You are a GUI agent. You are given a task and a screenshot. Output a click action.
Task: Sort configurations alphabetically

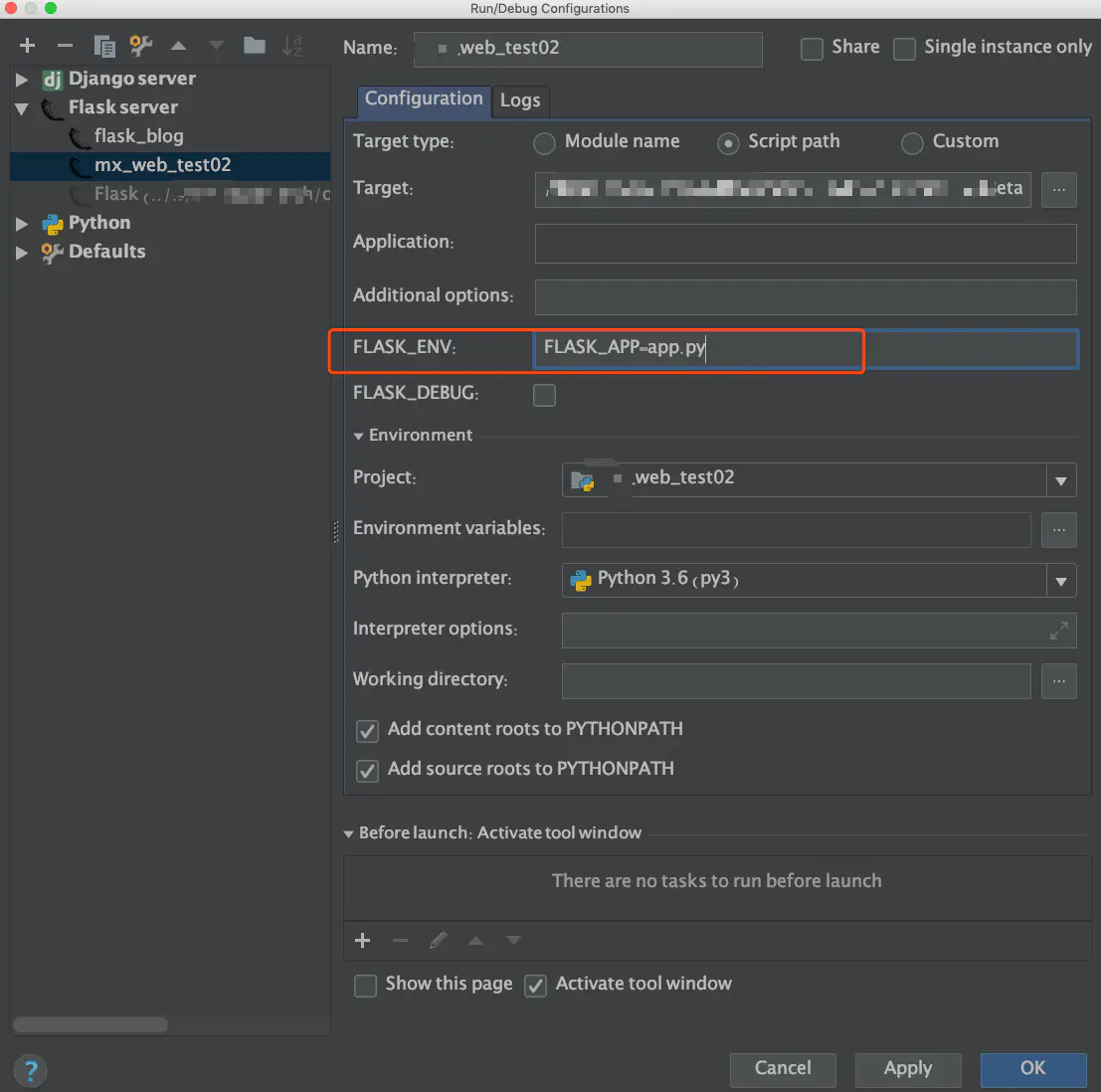click(x=291, y=46)
